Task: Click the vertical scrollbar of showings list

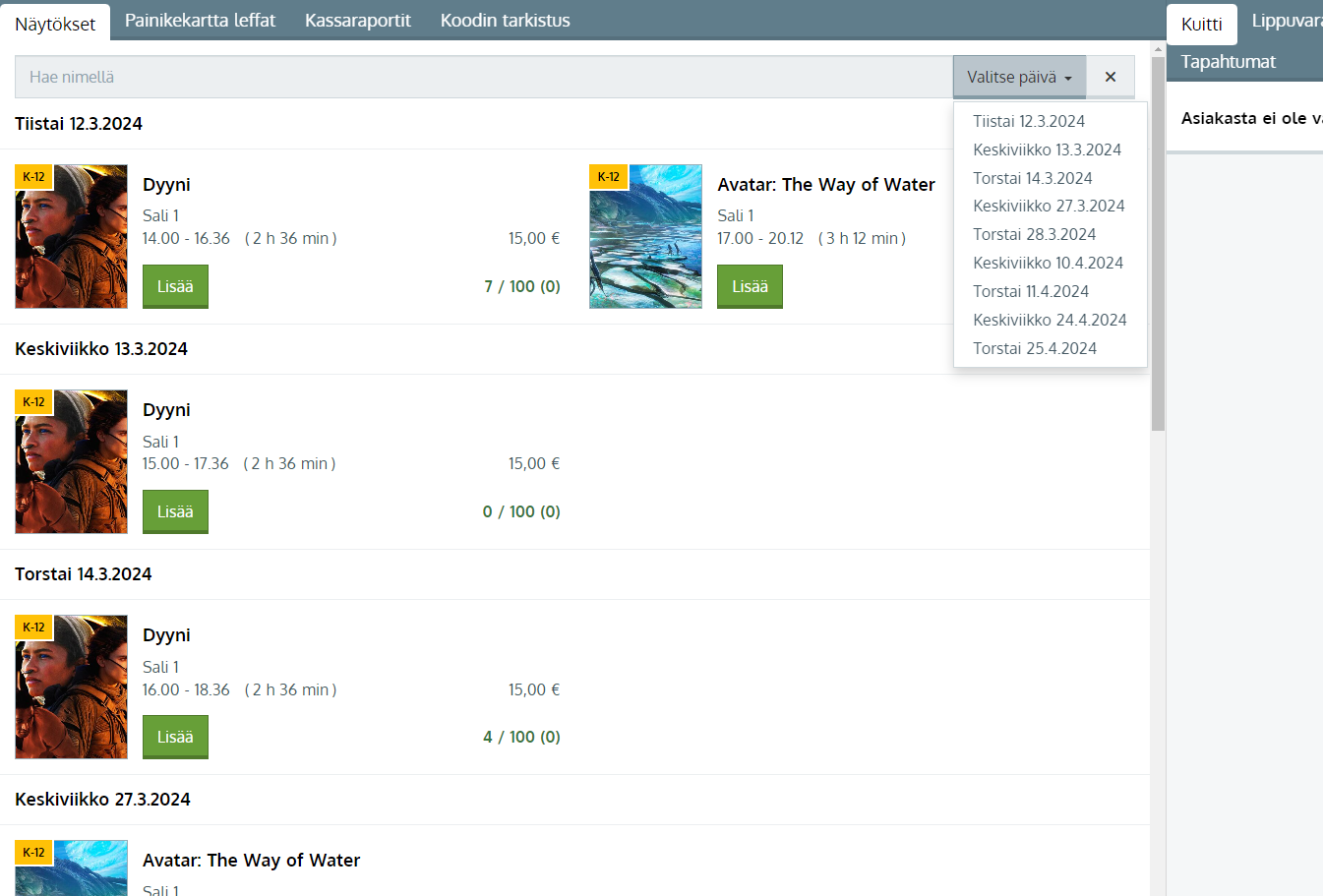Action: pos(1158,295)
